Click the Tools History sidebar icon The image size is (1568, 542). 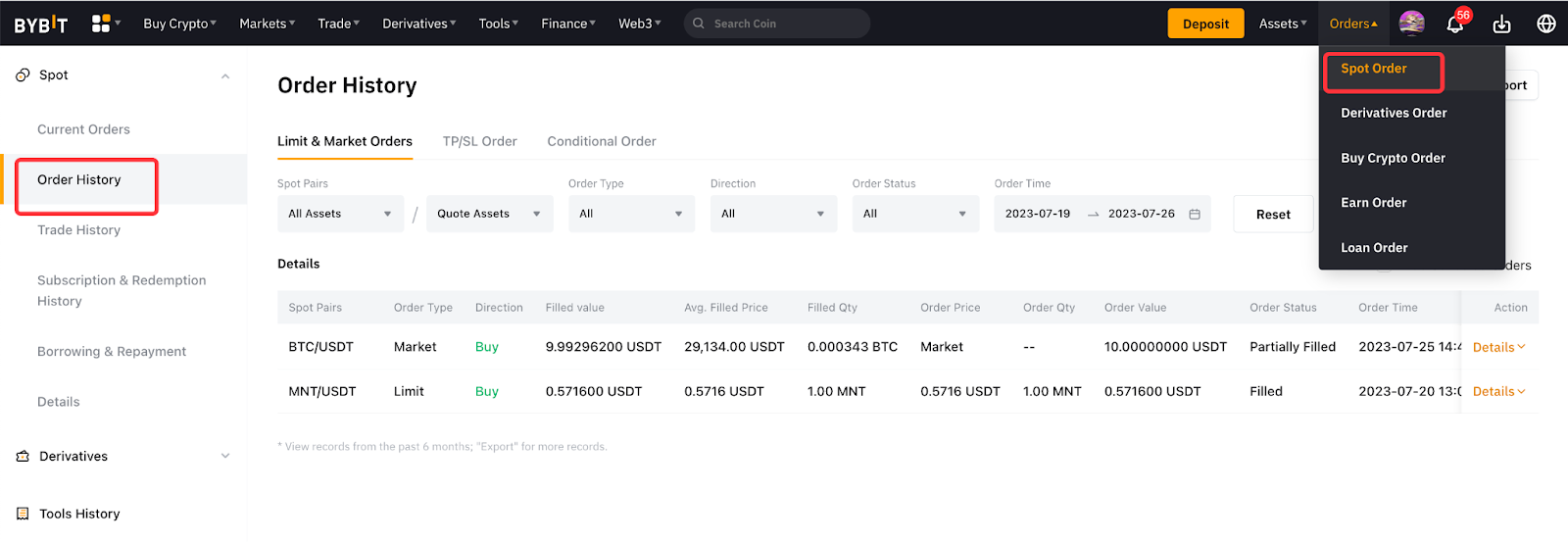[x=23, y=514]
